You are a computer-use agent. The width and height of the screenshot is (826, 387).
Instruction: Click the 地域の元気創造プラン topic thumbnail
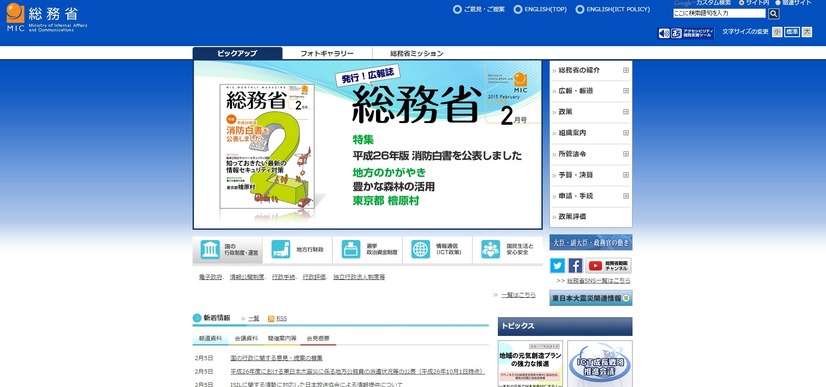(530, 364)
